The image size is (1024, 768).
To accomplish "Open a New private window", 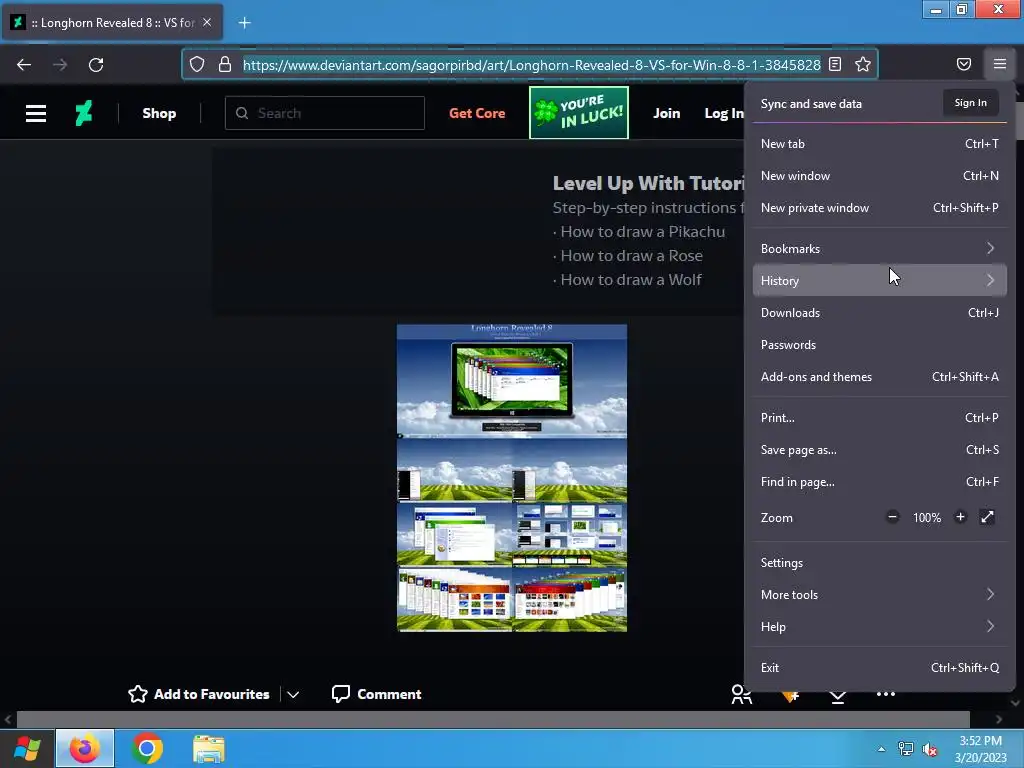I will pos(879,208).
